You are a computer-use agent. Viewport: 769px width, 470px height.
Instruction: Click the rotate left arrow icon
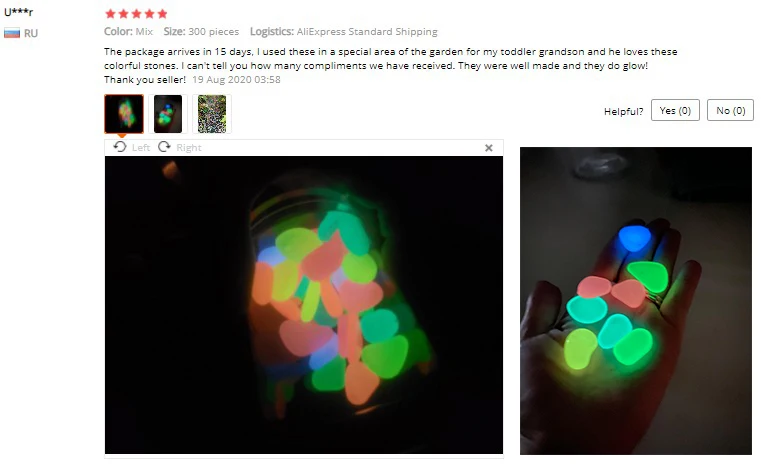[x=120, y=147]
